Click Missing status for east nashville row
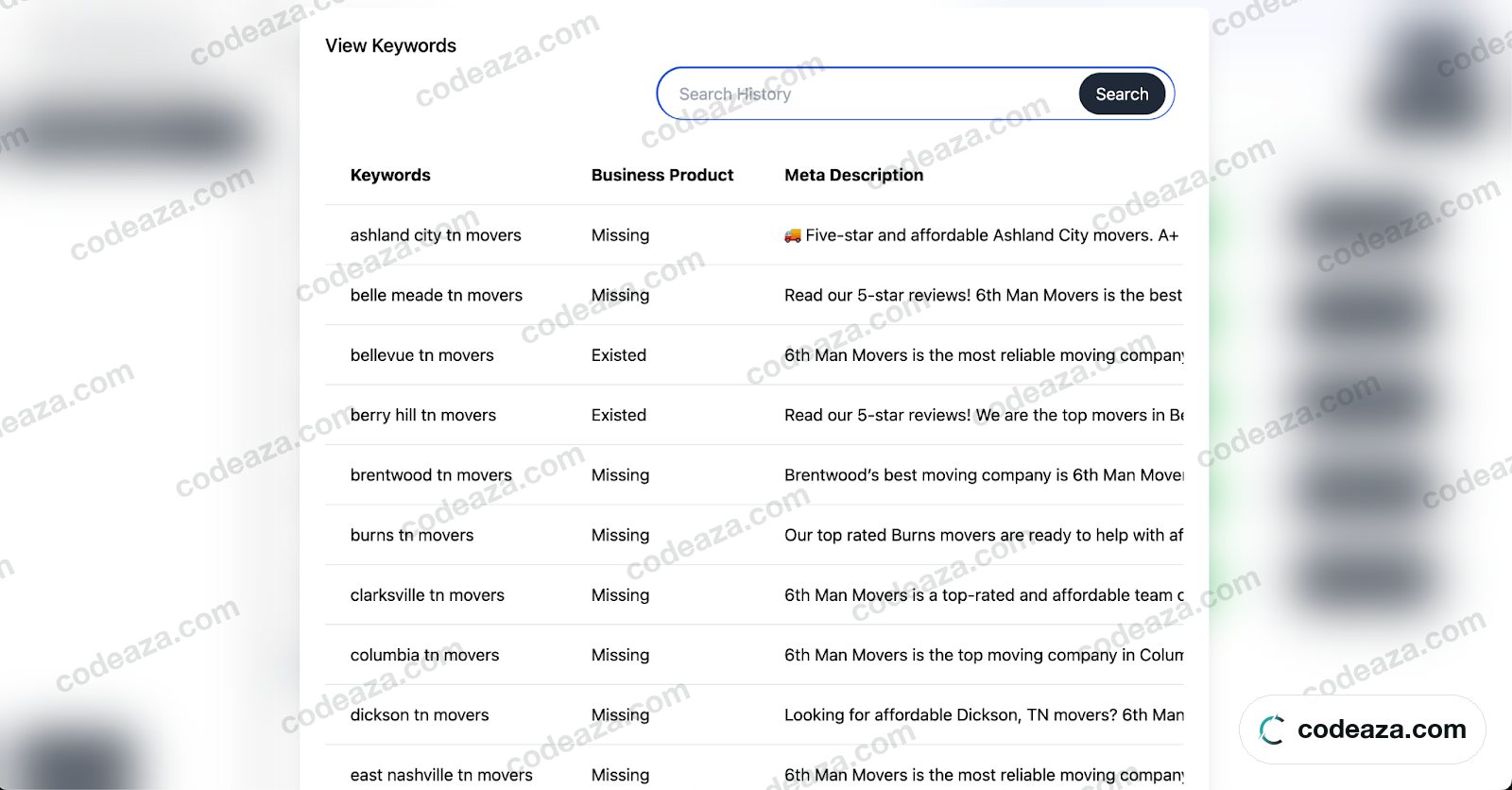The image size is (1512, 790). [621, 775]
